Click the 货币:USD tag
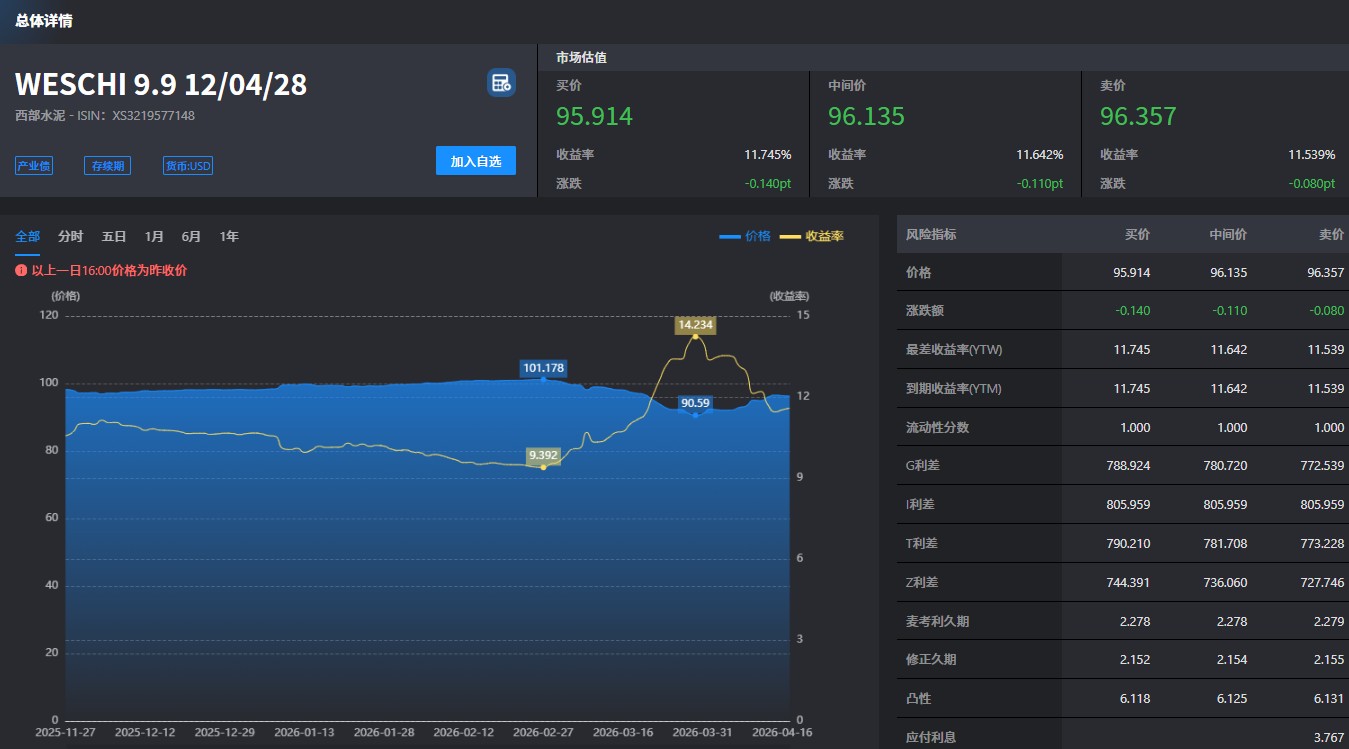Viewport: 1349px width, 749px height. click(x=188, y=166)
